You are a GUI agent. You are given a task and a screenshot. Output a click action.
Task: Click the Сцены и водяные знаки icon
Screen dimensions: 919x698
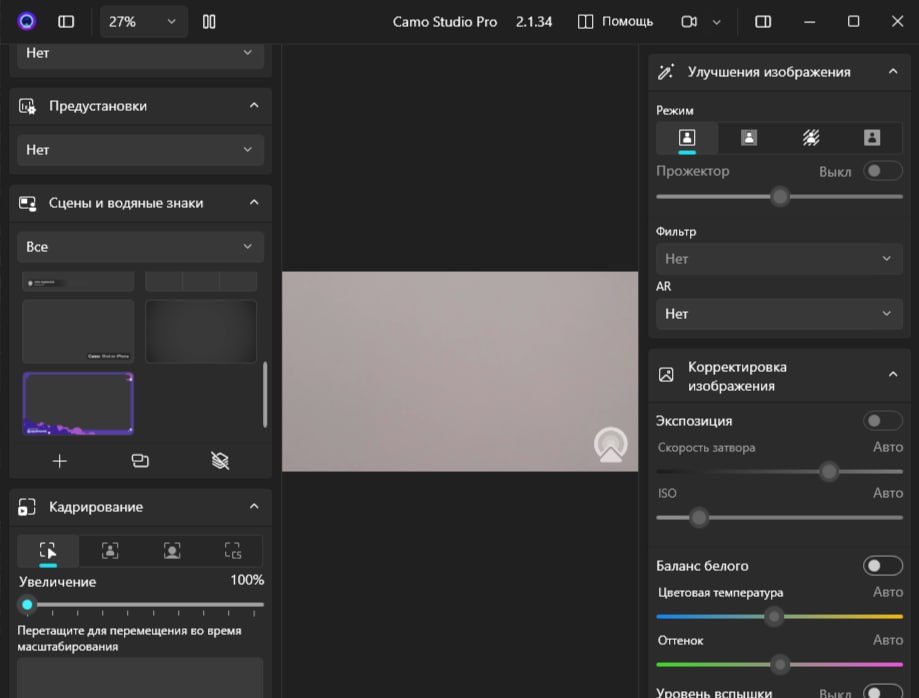(x=28, y=203)
